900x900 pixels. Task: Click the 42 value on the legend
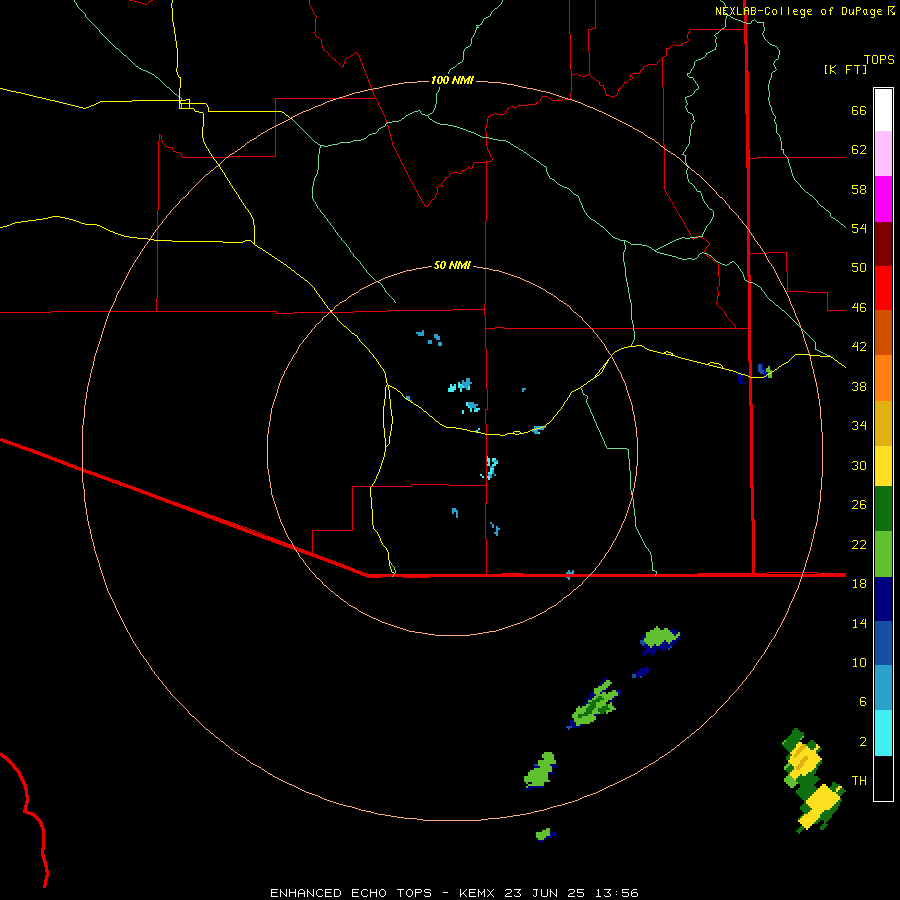[x=859, y=347]
